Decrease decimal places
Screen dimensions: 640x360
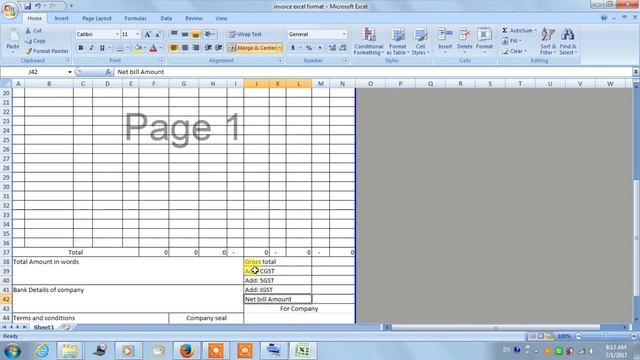click(x=342, y=48)
